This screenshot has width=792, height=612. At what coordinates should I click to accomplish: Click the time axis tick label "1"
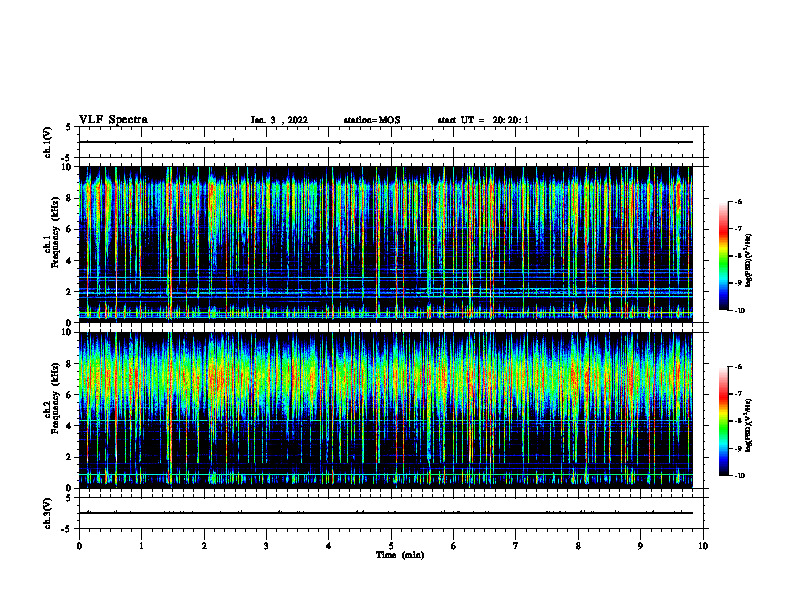click(x=141, y=546)
